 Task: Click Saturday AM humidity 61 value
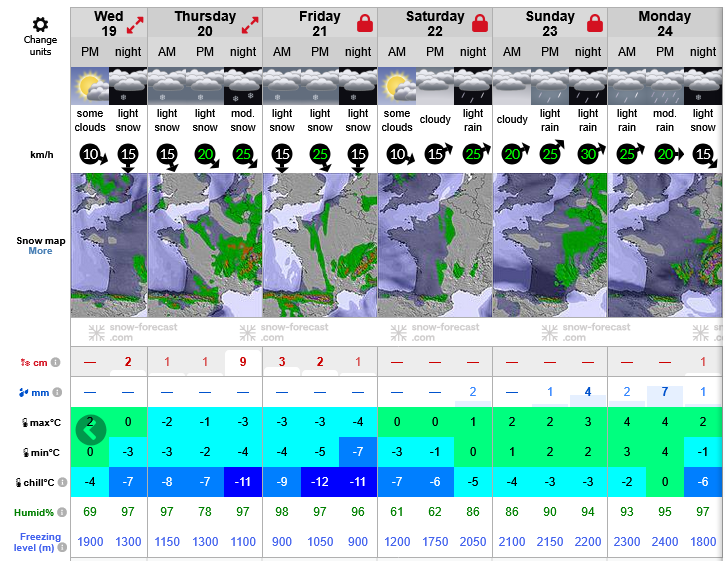(x=397, y=512)
